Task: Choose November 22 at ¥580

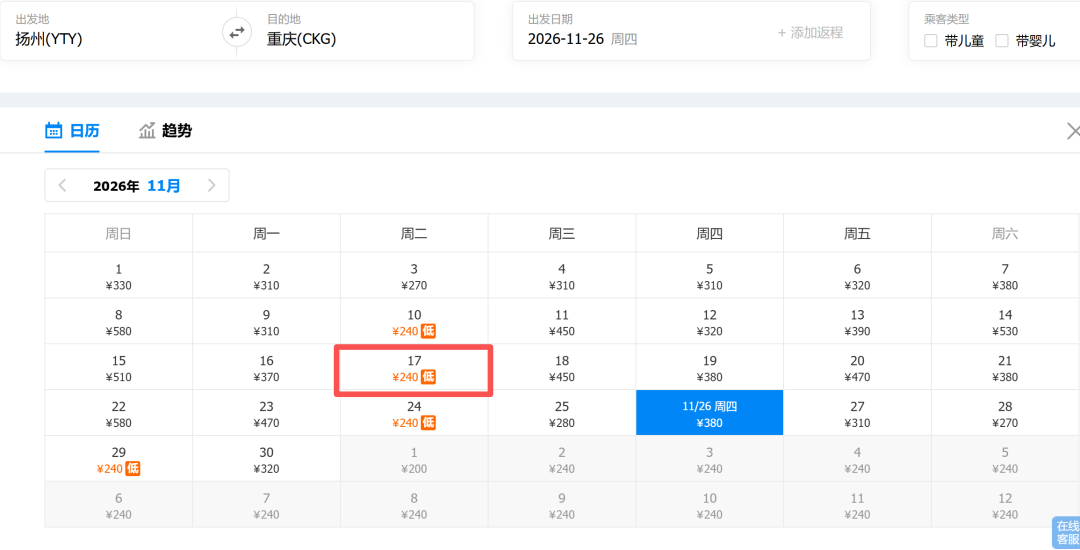Action: pyautogui.click(x=118, y=413)
